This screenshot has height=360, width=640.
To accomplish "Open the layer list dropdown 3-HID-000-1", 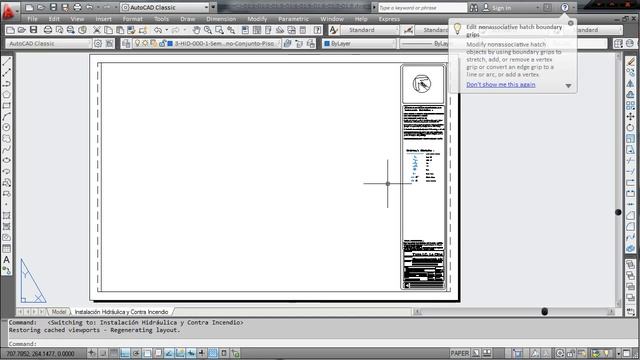I will pos(206,43).
